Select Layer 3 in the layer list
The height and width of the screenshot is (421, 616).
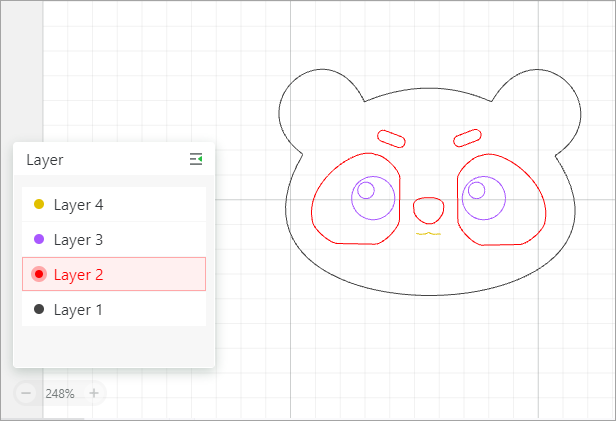point(114,239)
